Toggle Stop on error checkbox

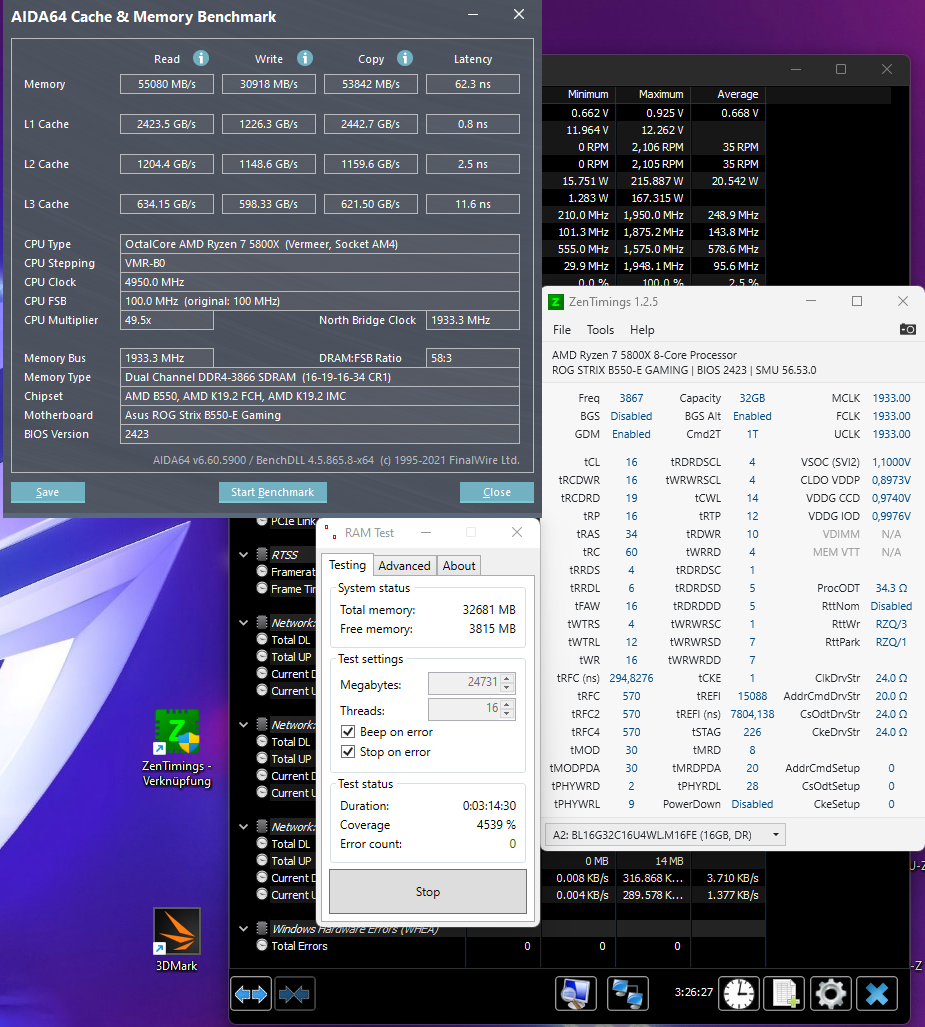click(348, 751)
